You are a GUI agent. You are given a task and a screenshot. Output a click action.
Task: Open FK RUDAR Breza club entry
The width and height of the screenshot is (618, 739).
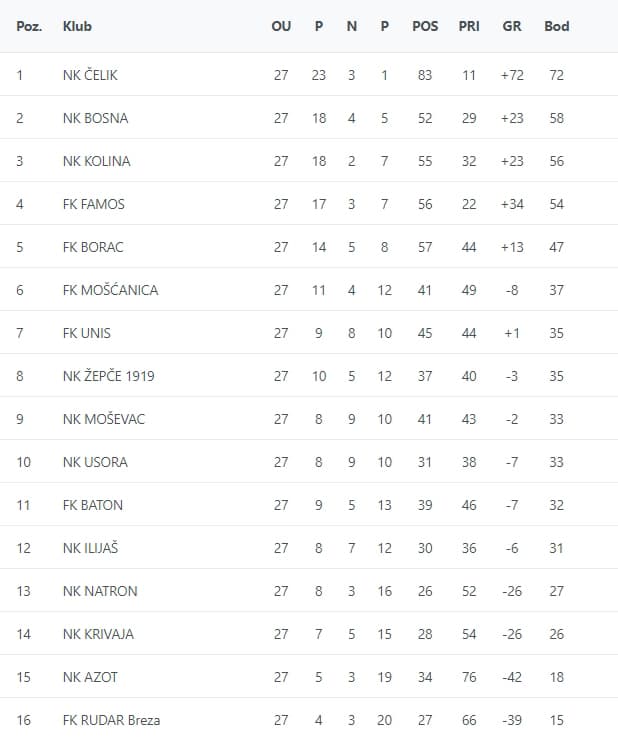[111, 720]
